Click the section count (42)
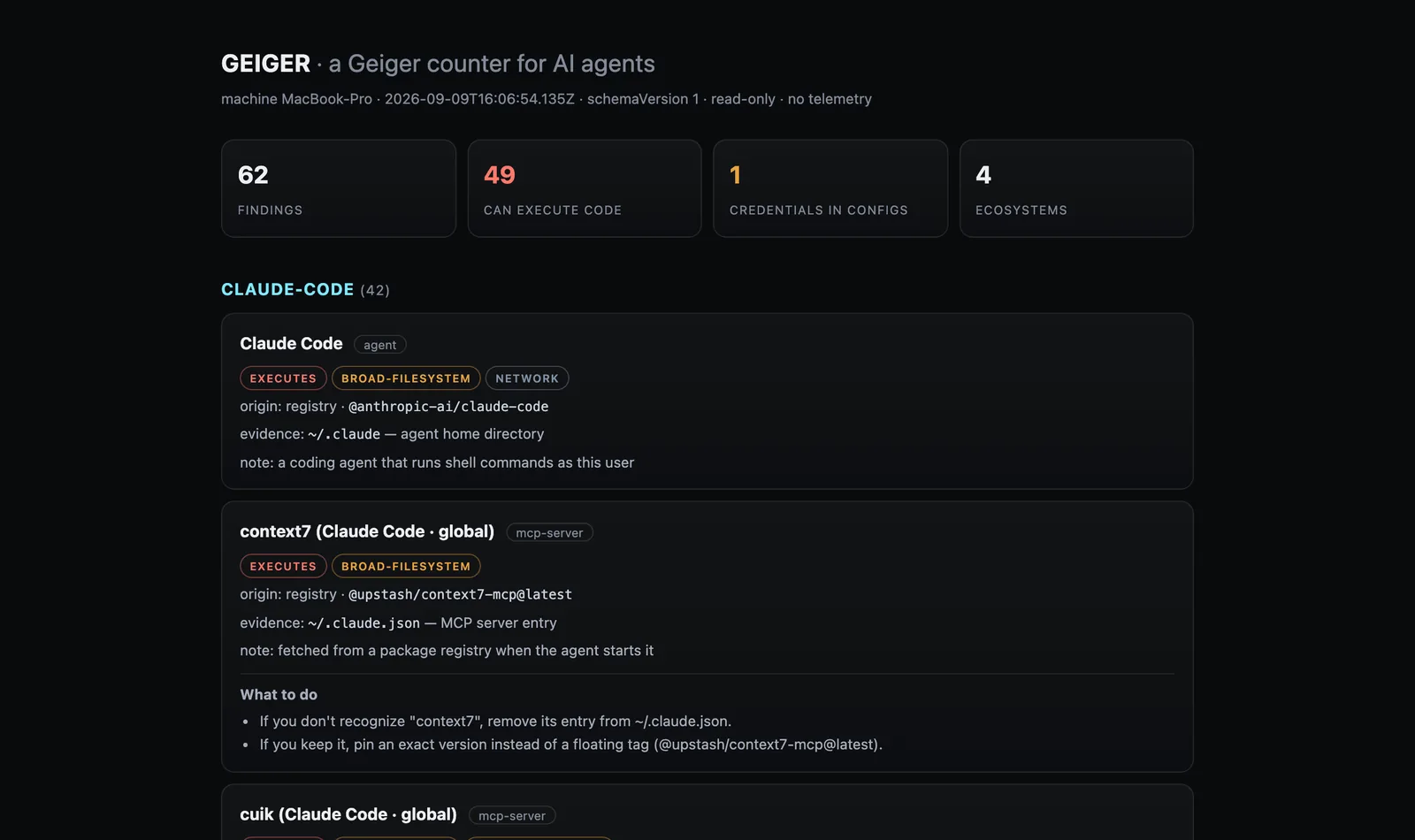The width and height of the screenshot is (1415, 840). 375,290
